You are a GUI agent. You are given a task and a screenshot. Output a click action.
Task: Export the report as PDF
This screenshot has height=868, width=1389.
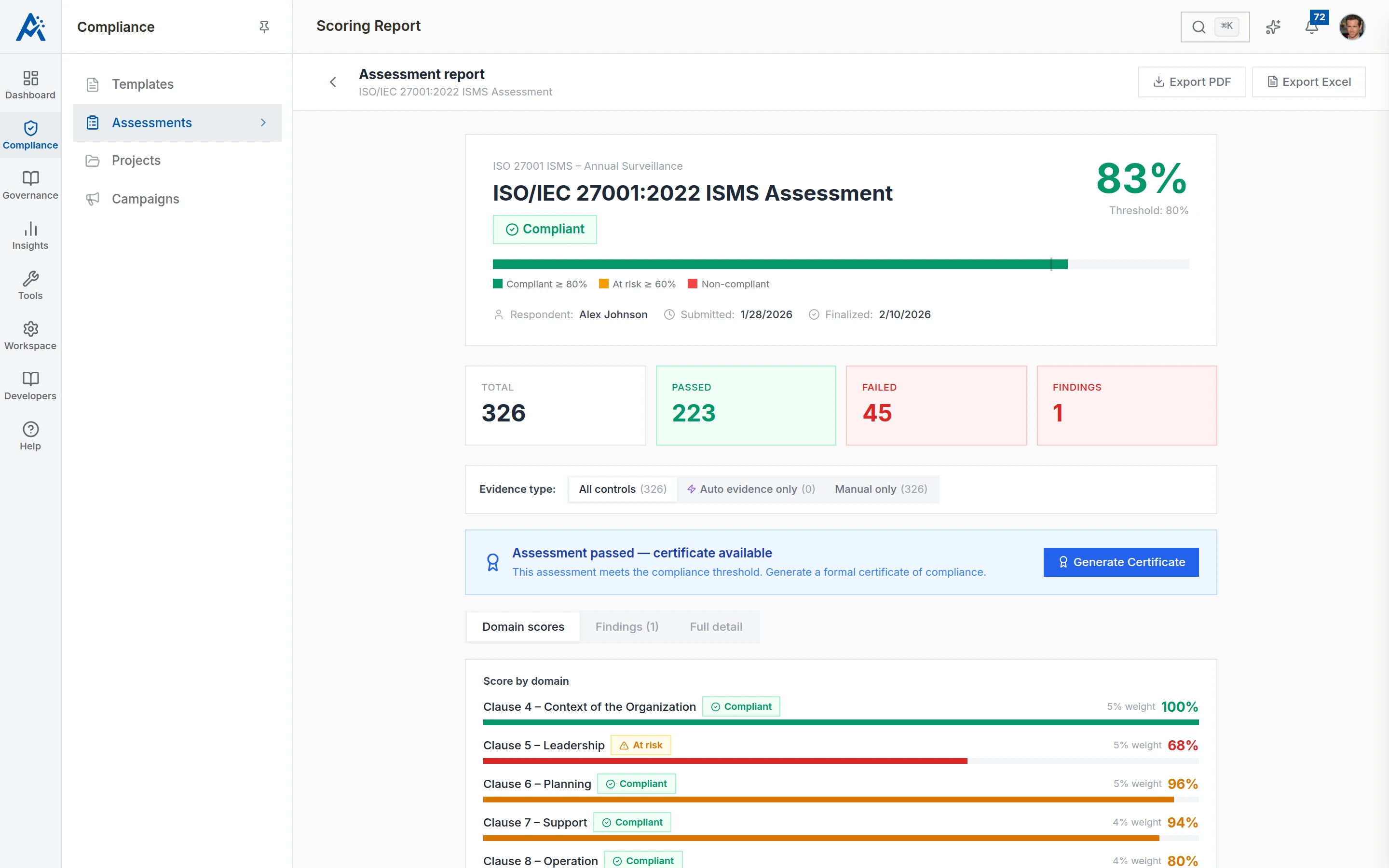click(1192, 82)
